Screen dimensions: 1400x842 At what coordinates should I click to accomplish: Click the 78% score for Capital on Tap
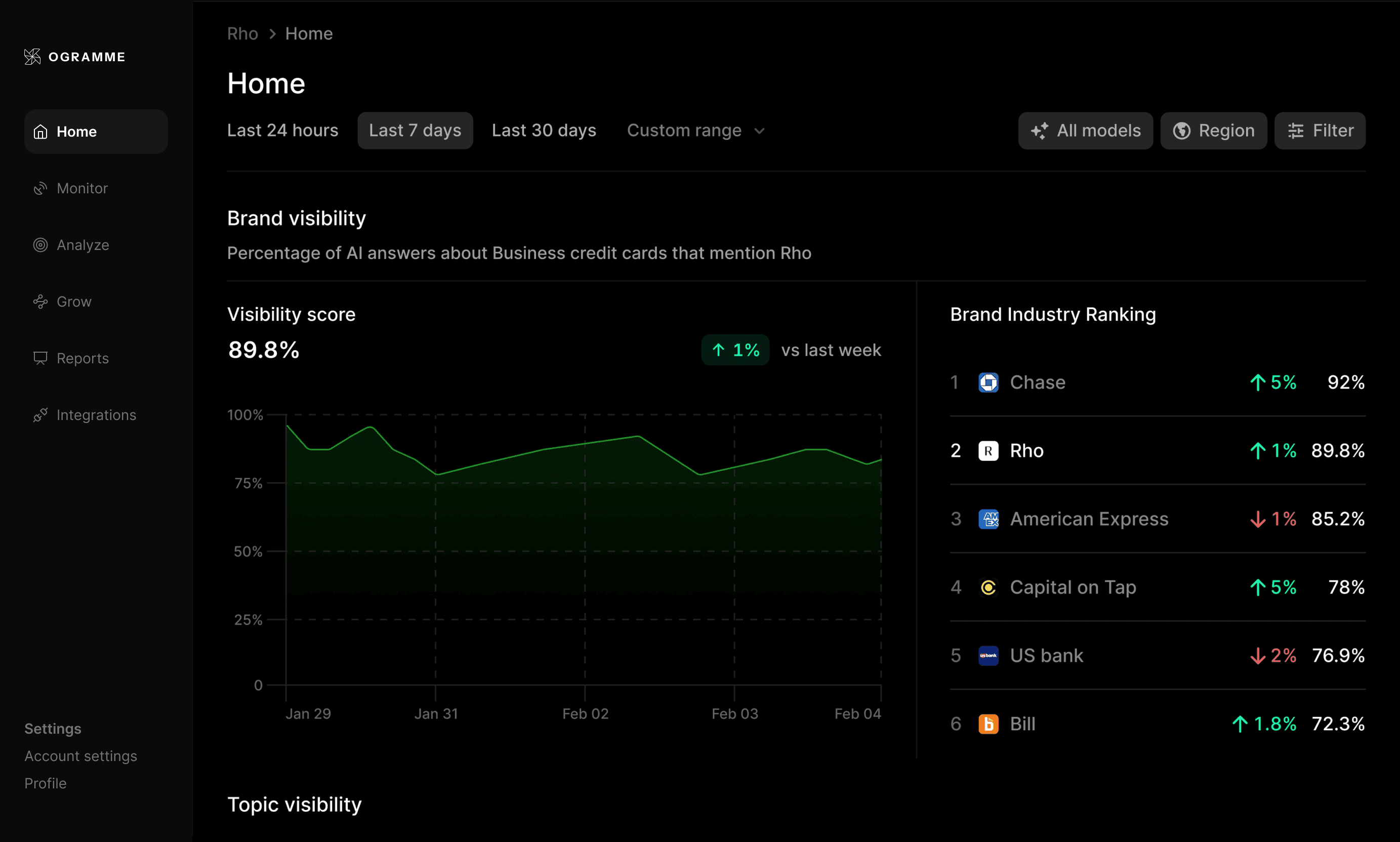tap(1346, 587)
